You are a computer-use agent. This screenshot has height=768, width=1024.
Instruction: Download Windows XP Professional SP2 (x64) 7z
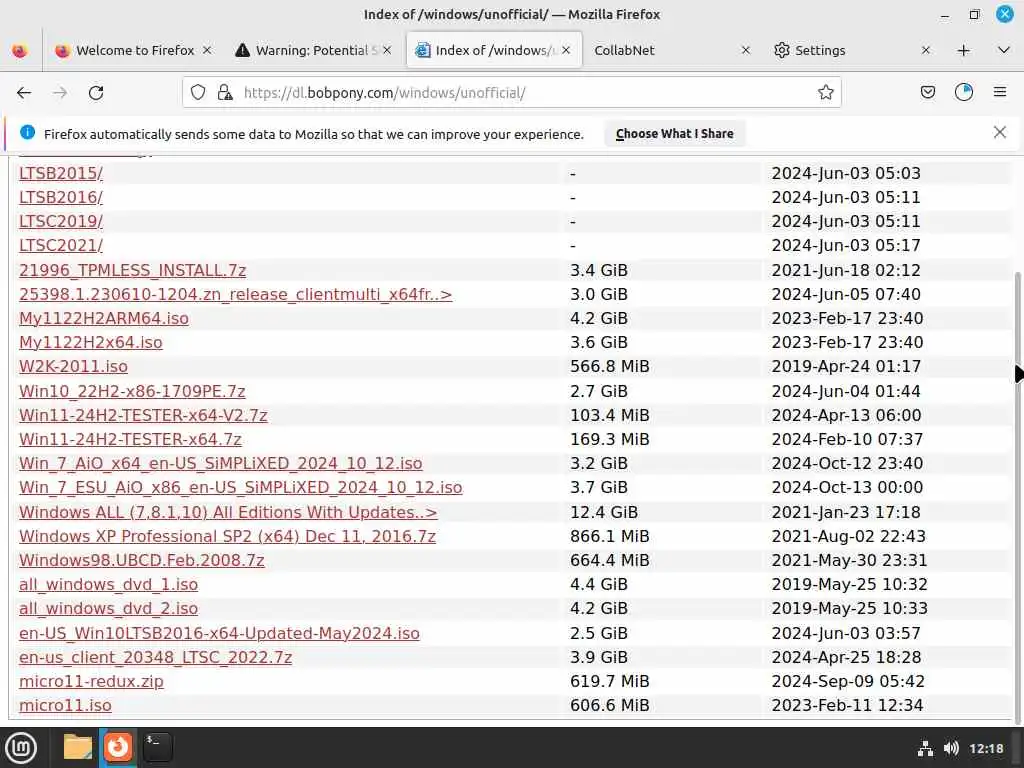point(227,536)
